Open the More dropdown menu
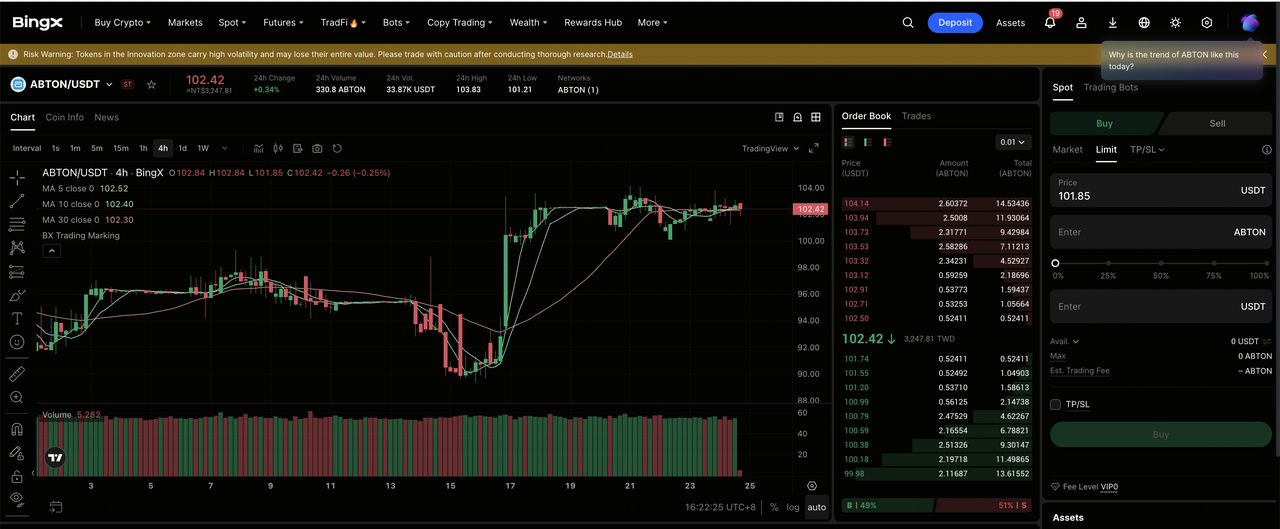The image size is (1280, 529). [x=652, y=22]
